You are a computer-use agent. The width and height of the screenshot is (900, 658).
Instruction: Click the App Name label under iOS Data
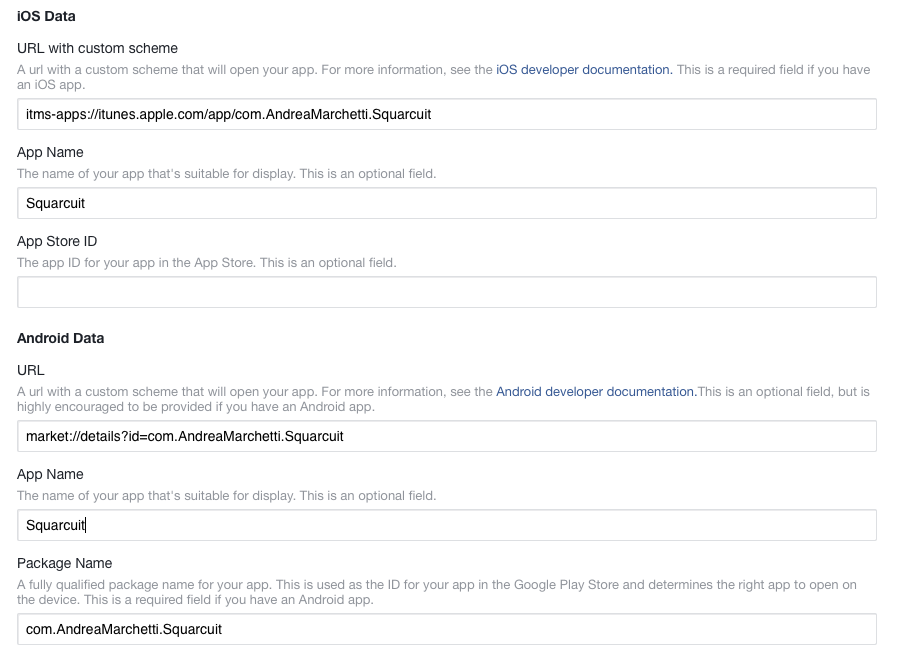coord(50,152)
